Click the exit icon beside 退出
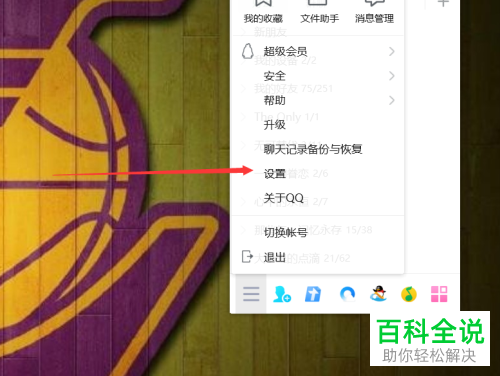500x376 pixels. click(x=247, y=256)
